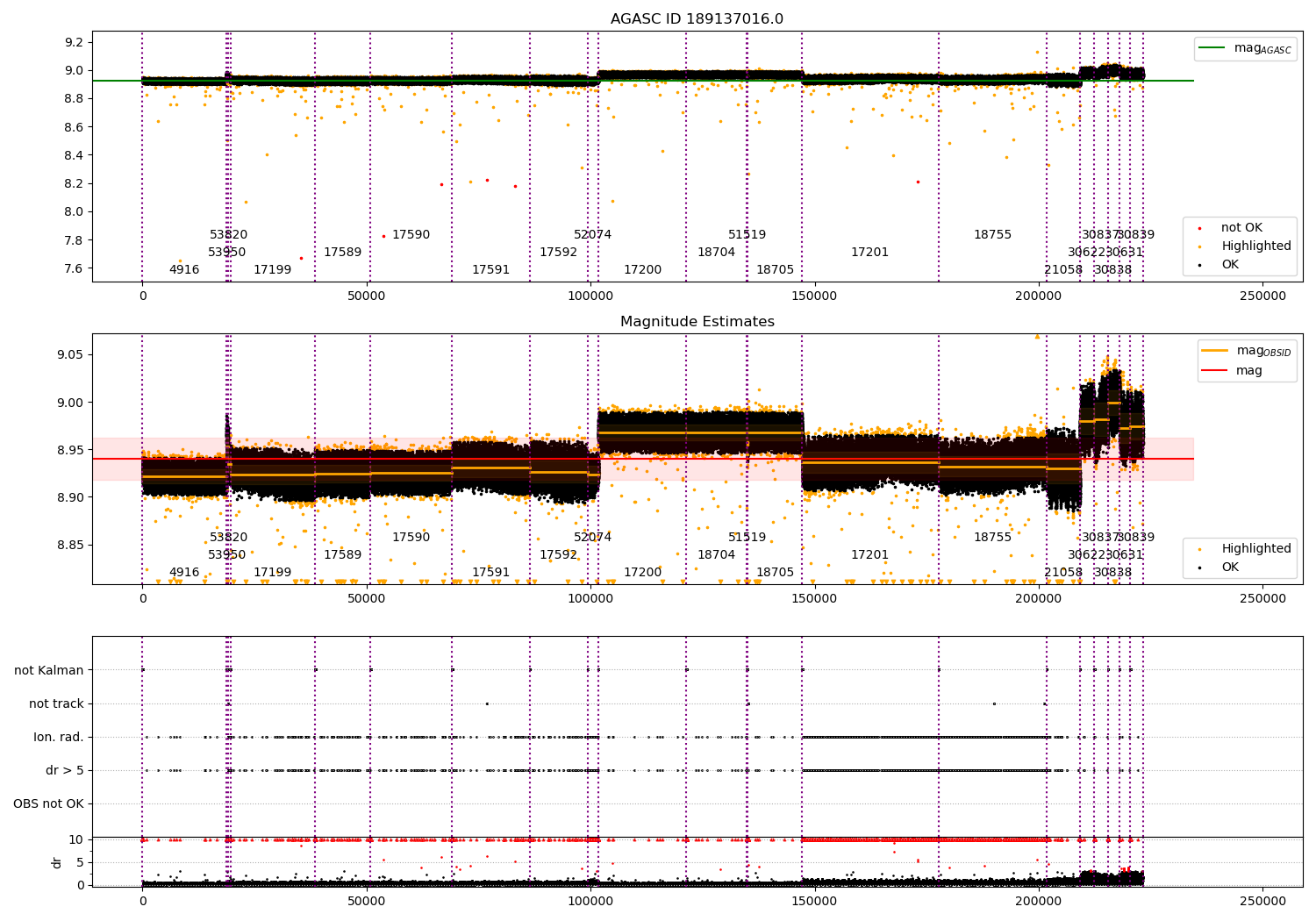Select 'OK' in the Magnitude Estimates legend
The width and height of the screenshot is (1316, 921).
[1230, 568]
